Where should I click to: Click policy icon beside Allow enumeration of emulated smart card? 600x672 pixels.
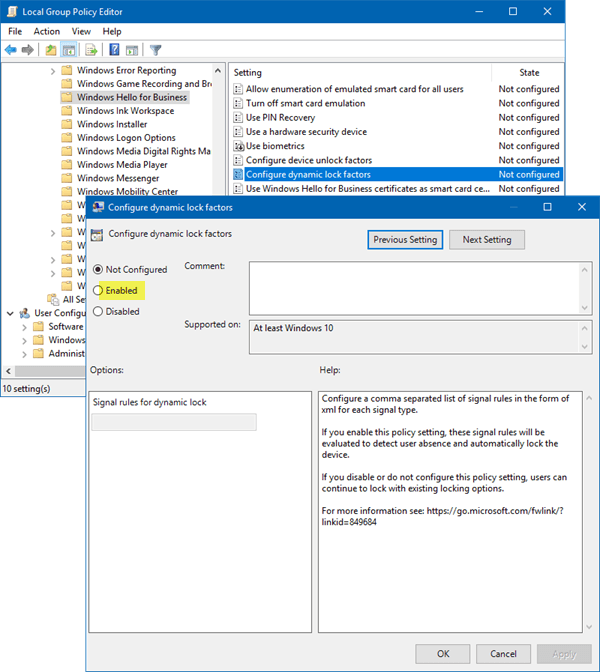coord(238,89)
